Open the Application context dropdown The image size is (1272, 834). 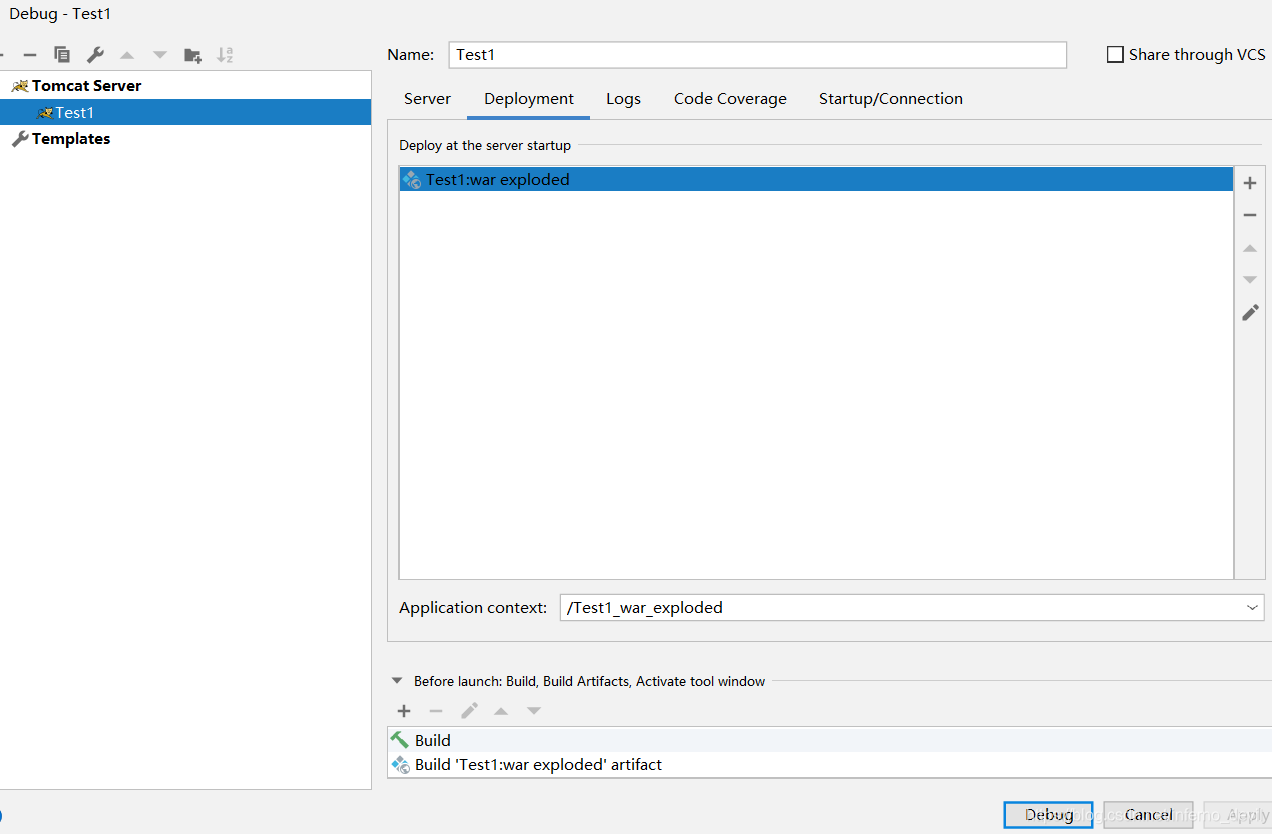point(1252,608)
